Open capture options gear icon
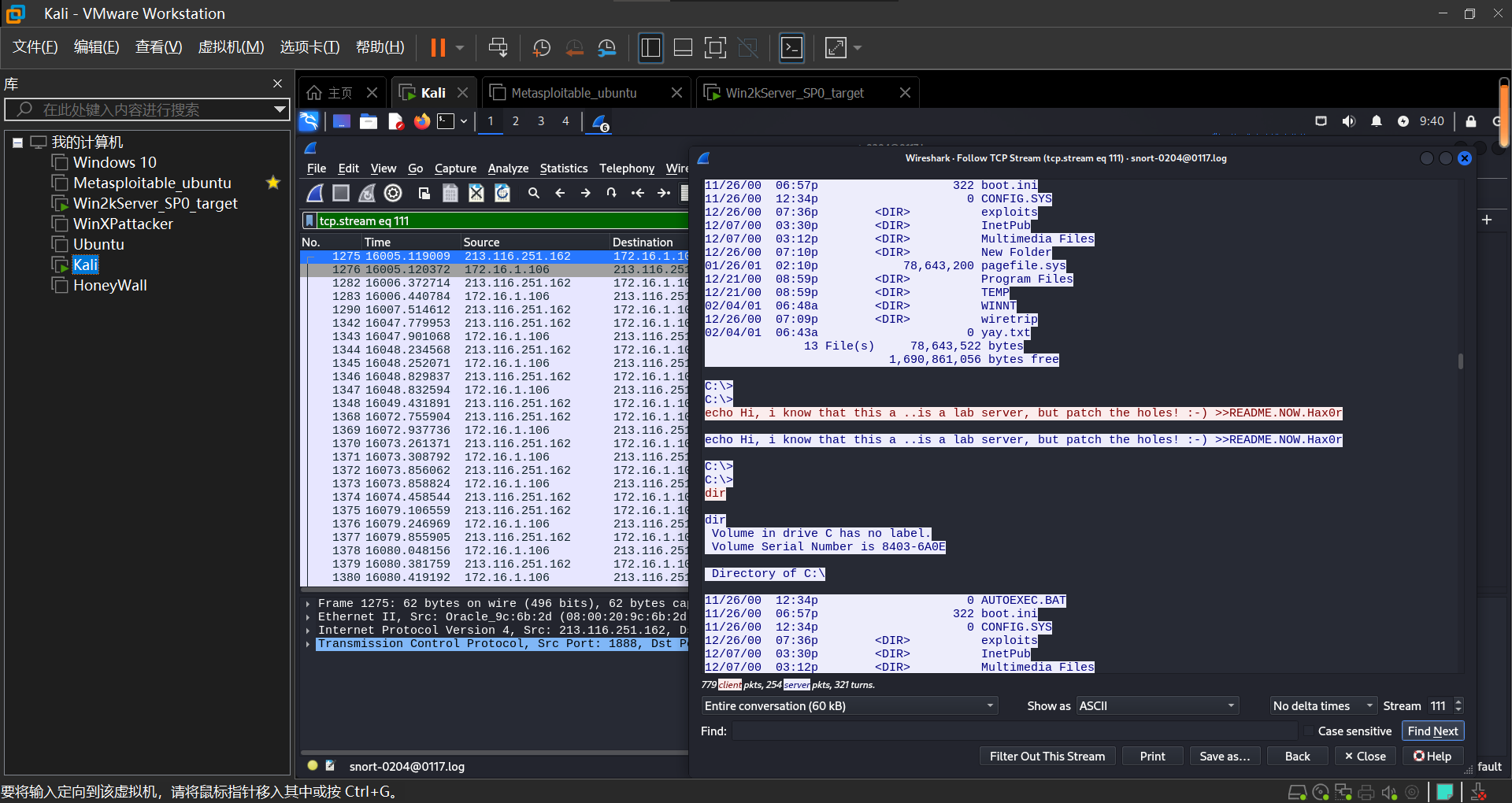This screenshot has width=1512, height=803. tap(393, 193)
